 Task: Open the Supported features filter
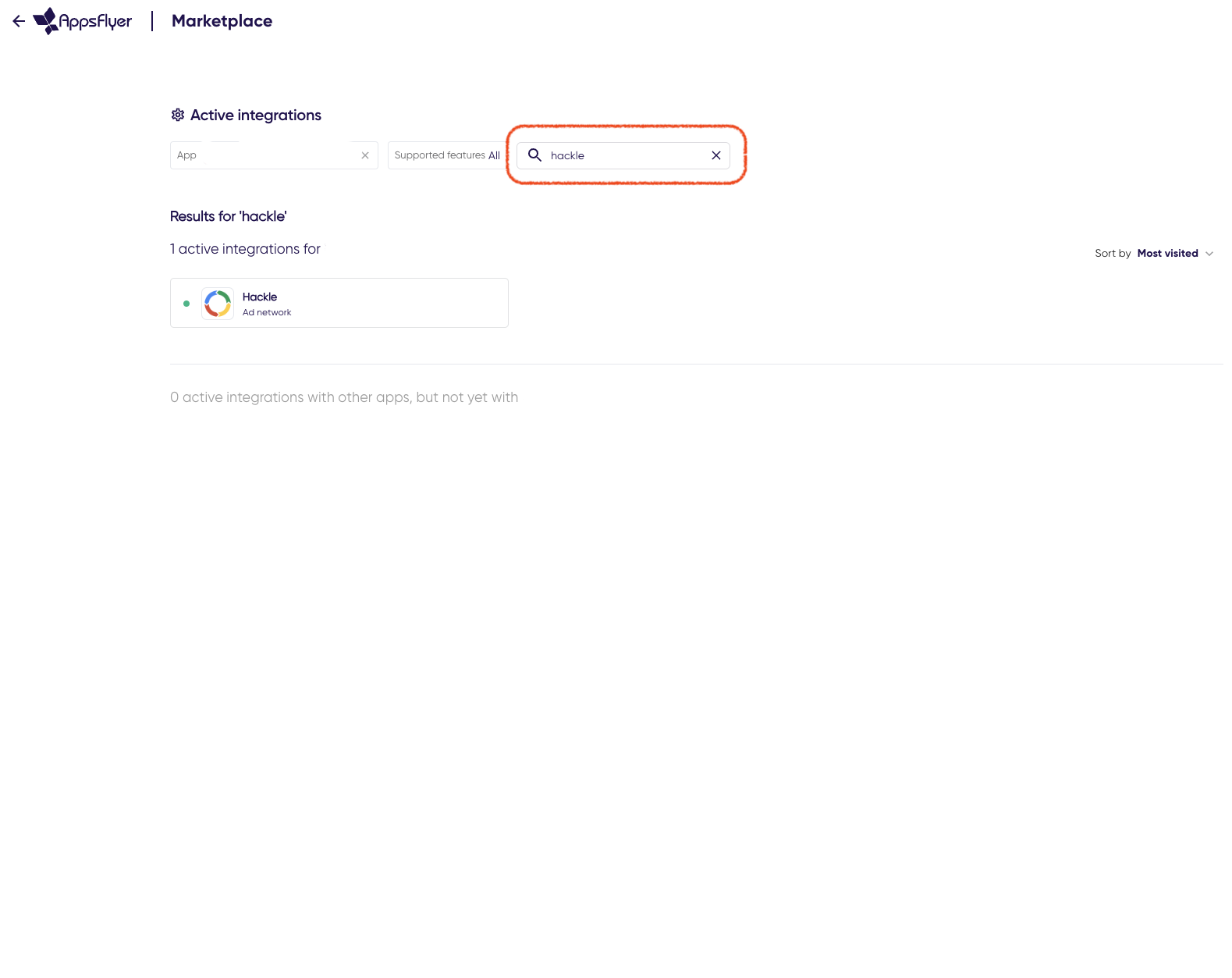(x=447, y=155)
